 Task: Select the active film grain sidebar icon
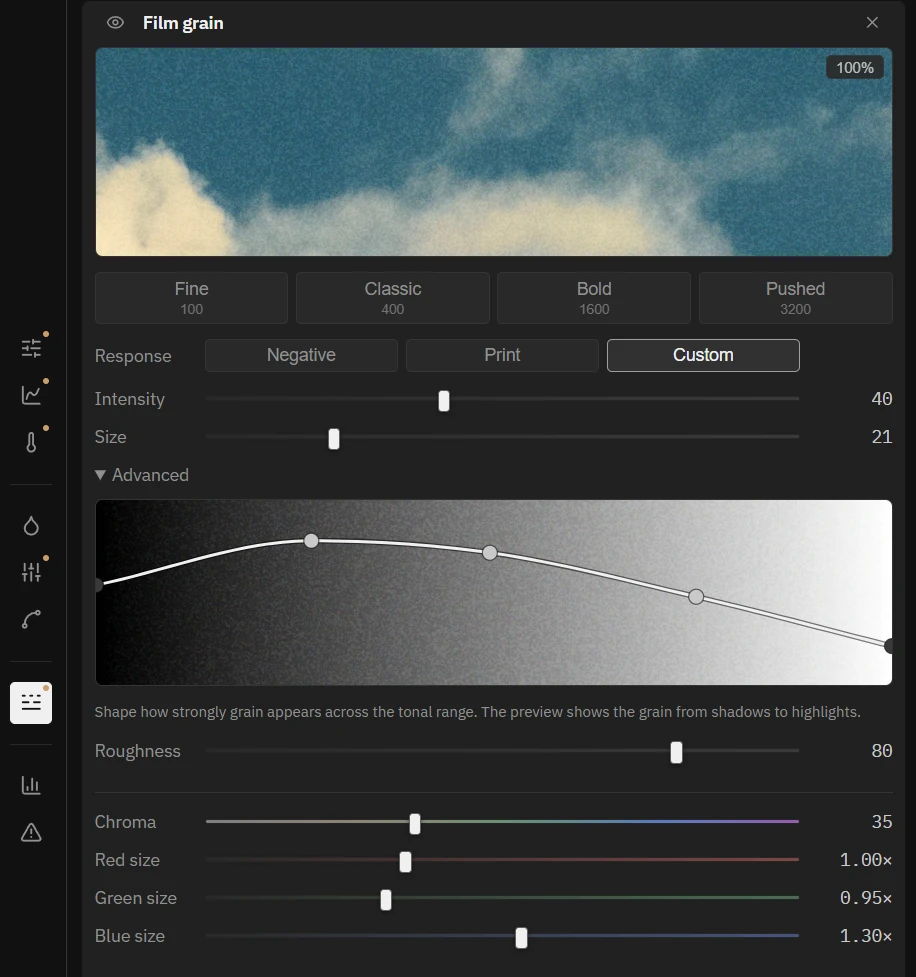coord(31,703)
